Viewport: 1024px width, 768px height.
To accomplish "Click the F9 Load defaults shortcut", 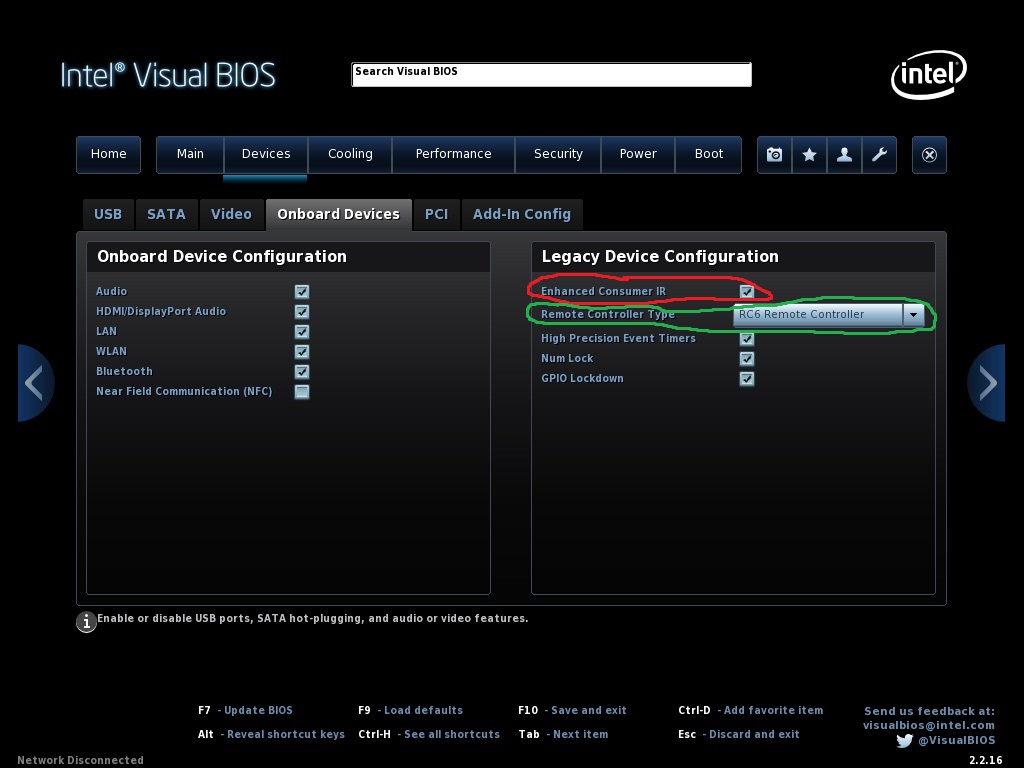I will tap(410, 711).
